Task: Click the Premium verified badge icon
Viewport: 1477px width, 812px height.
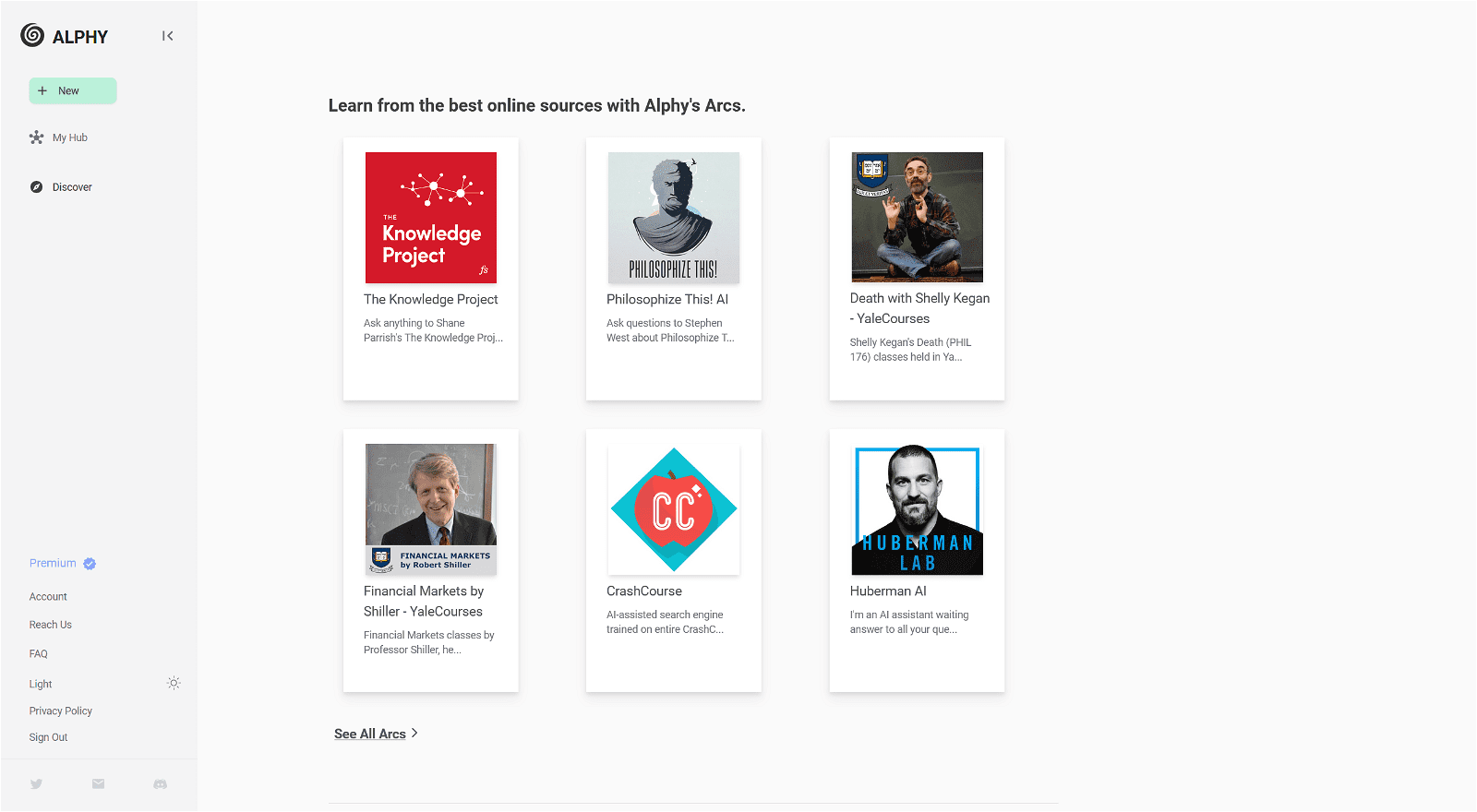Action: point(90,564)
